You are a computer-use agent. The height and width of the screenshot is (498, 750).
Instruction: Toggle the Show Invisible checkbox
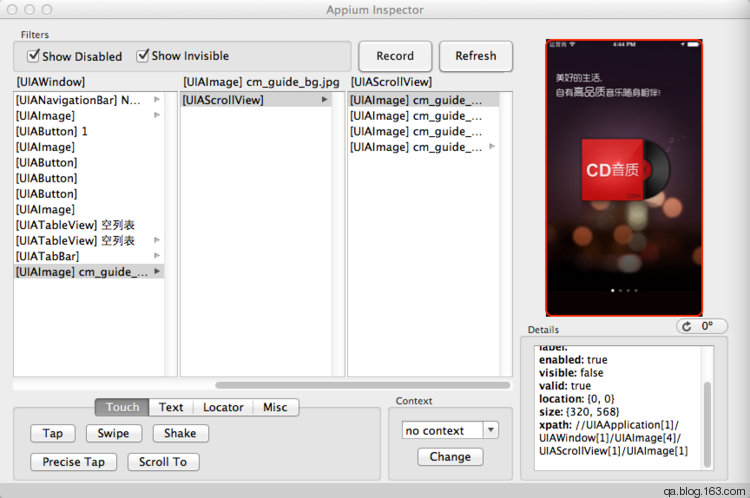[143, 55]
